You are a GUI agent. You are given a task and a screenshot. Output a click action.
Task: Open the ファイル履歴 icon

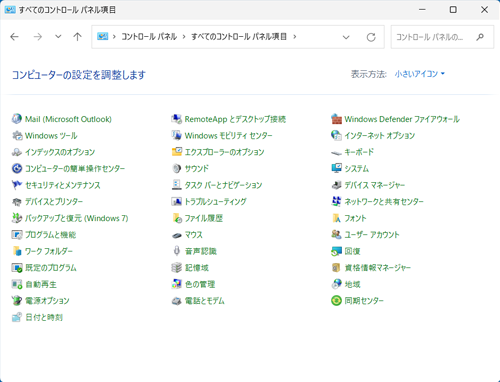click(176, 218)
